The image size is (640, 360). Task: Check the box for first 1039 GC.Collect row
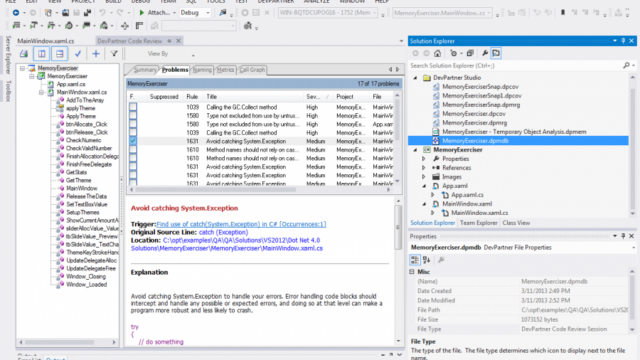[x=133, y=107]
